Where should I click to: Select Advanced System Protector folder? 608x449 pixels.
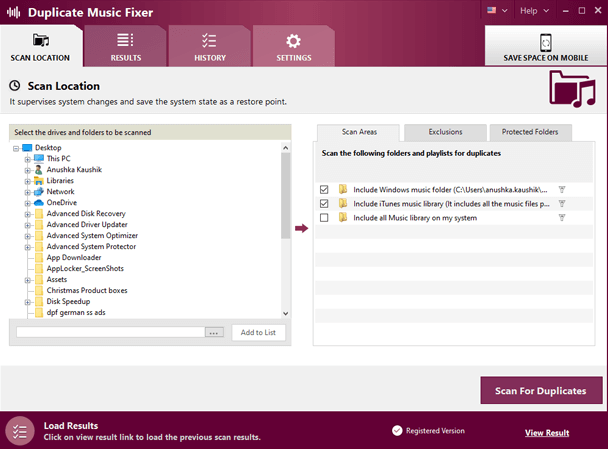[92, 246]
